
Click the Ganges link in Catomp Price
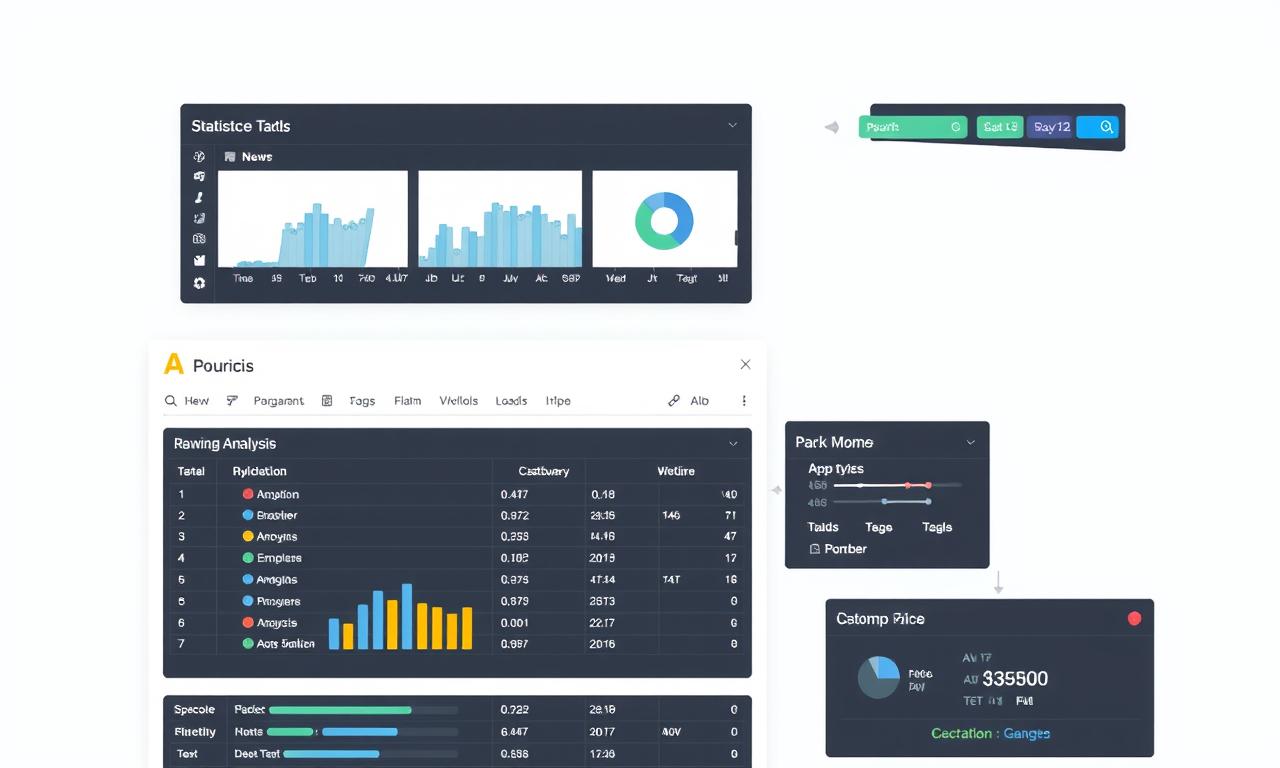(1026, 733)
